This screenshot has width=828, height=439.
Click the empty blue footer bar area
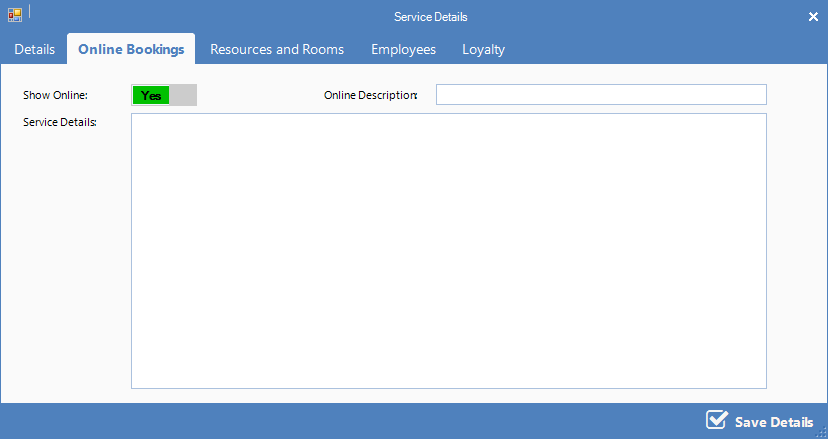click(x=350, y=421)
